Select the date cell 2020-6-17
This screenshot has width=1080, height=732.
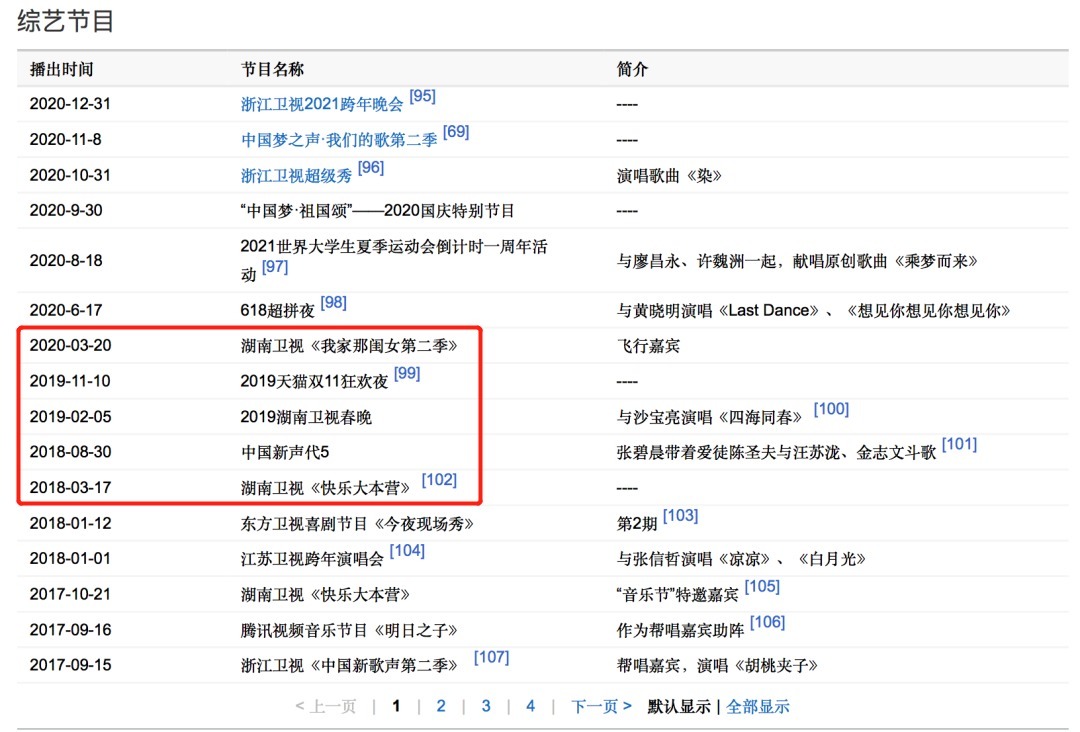(65, 311)
